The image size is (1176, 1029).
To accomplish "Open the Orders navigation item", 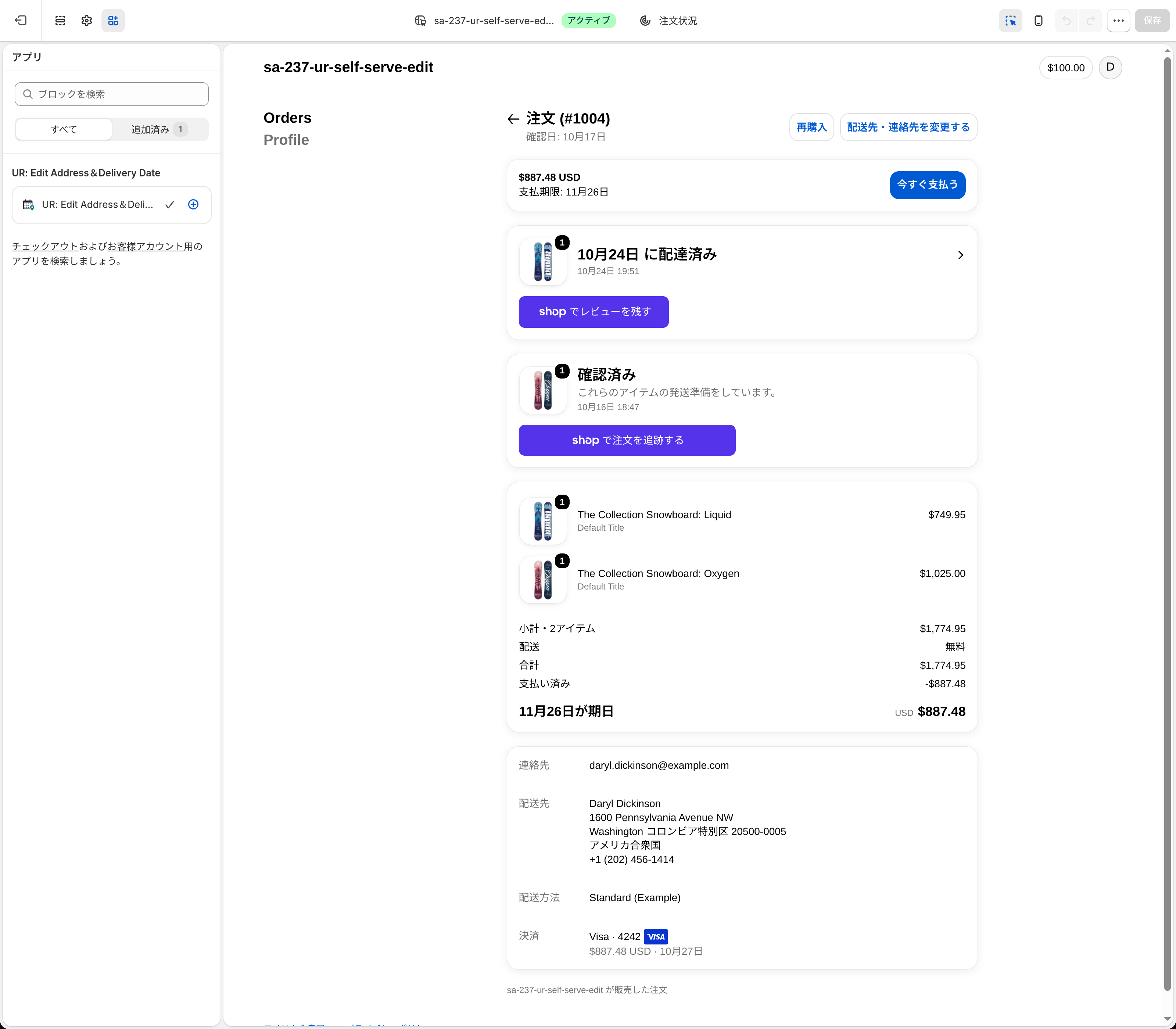I will point(287,118).
